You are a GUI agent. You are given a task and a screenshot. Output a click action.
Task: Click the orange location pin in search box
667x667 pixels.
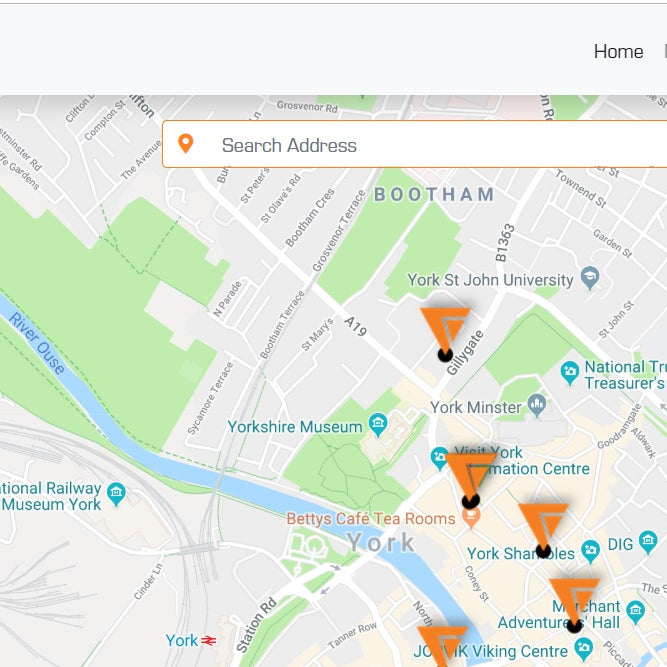(x=185, y=143)
